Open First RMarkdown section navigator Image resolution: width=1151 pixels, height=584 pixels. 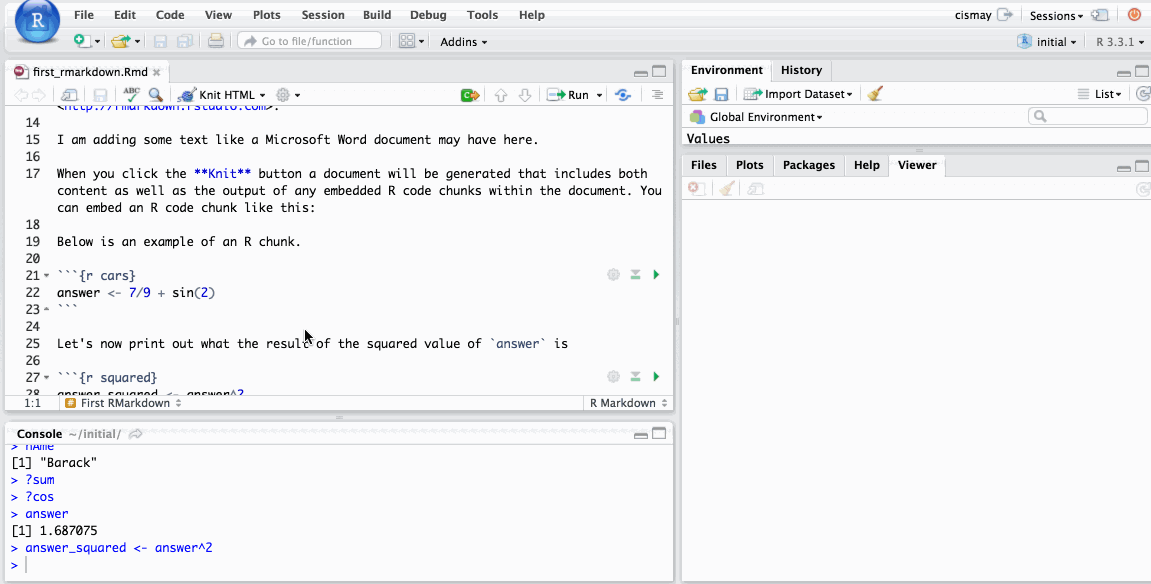(123, 403)
